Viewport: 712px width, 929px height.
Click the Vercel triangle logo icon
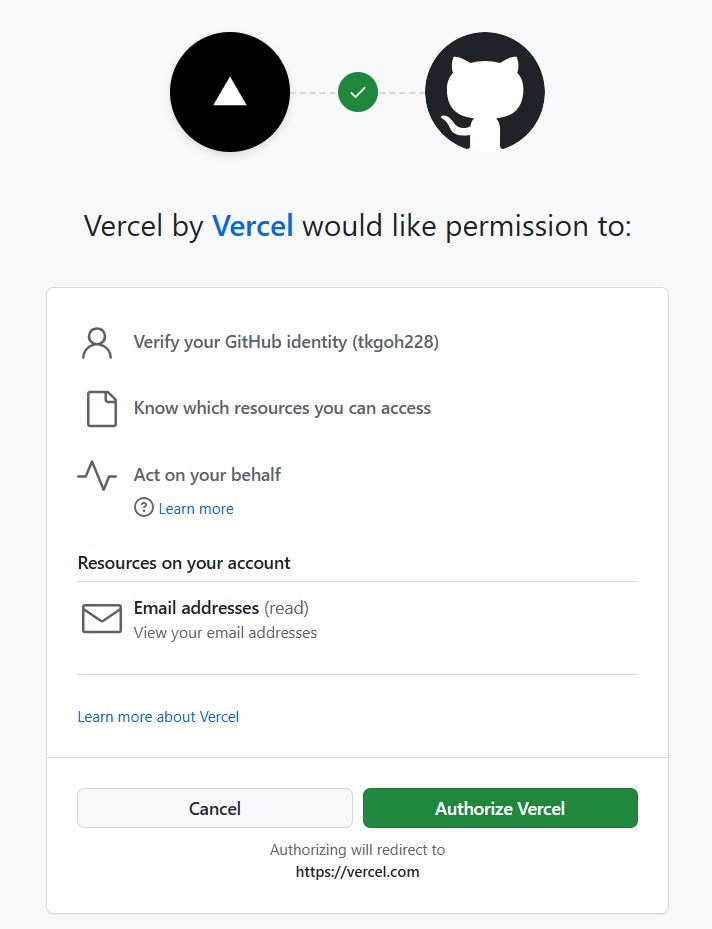pyautogui.click(x=229, y=91)
